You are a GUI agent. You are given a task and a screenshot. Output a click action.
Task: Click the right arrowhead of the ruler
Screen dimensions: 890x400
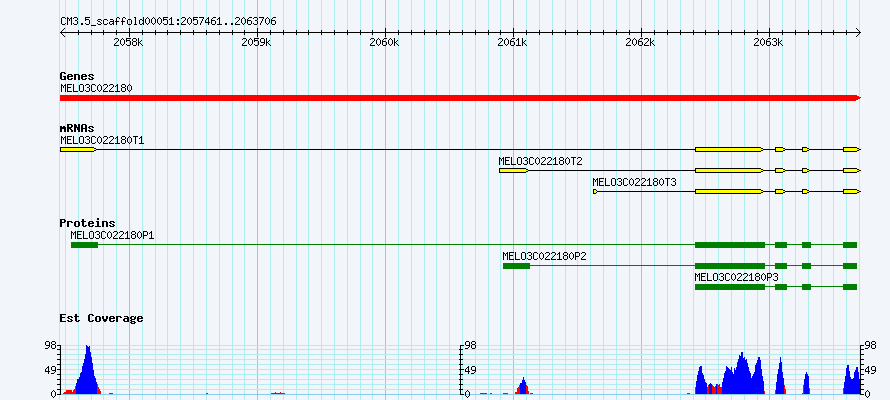click(x=858, y=33)
